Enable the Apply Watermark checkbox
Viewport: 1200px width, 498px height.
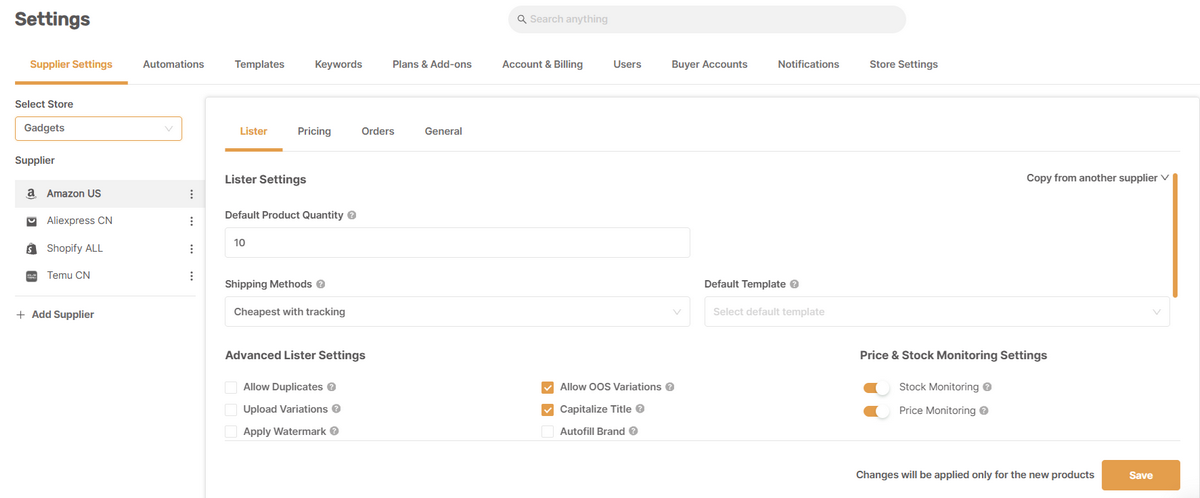231,431
